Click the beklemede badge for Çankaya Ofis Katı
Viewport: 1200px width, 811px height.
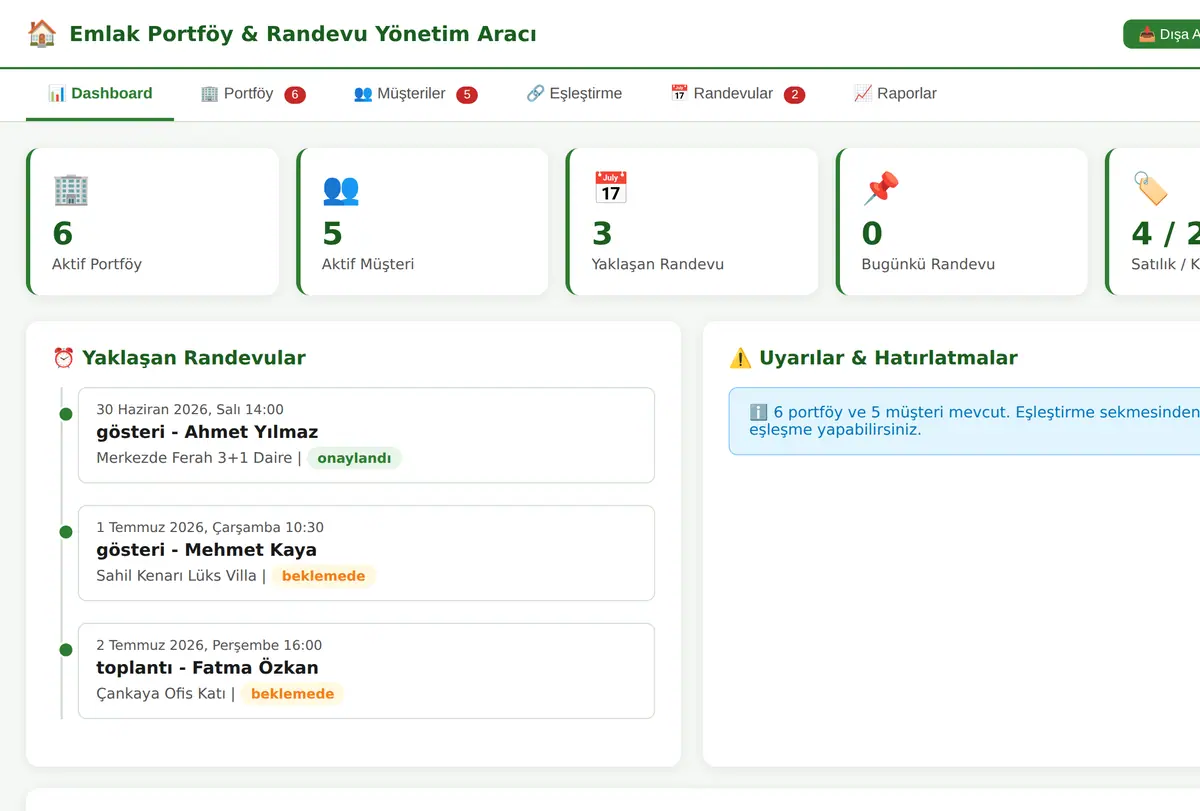(x=292, y=694)
